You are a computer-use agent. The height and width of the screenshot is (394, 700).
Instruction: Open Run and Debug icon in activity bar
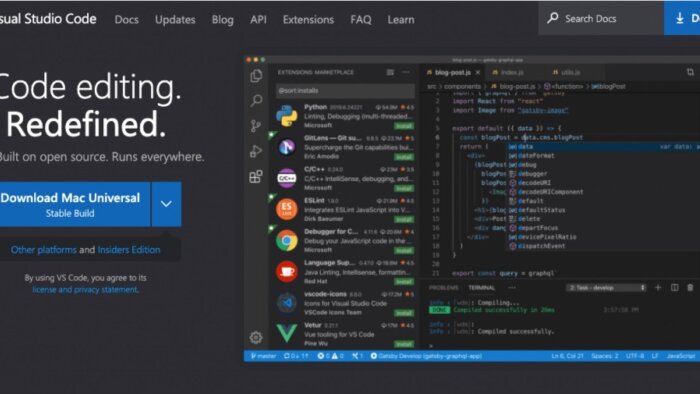pos(256,151)
